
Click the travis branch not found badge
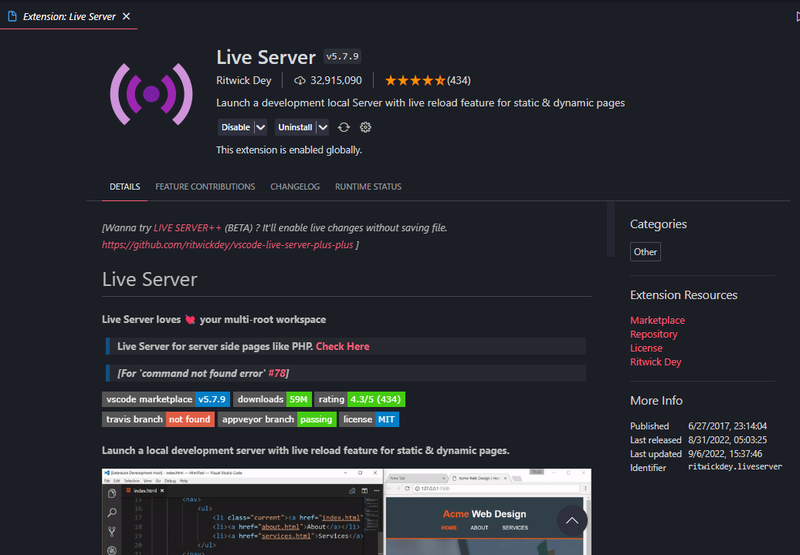pos(158,419)
